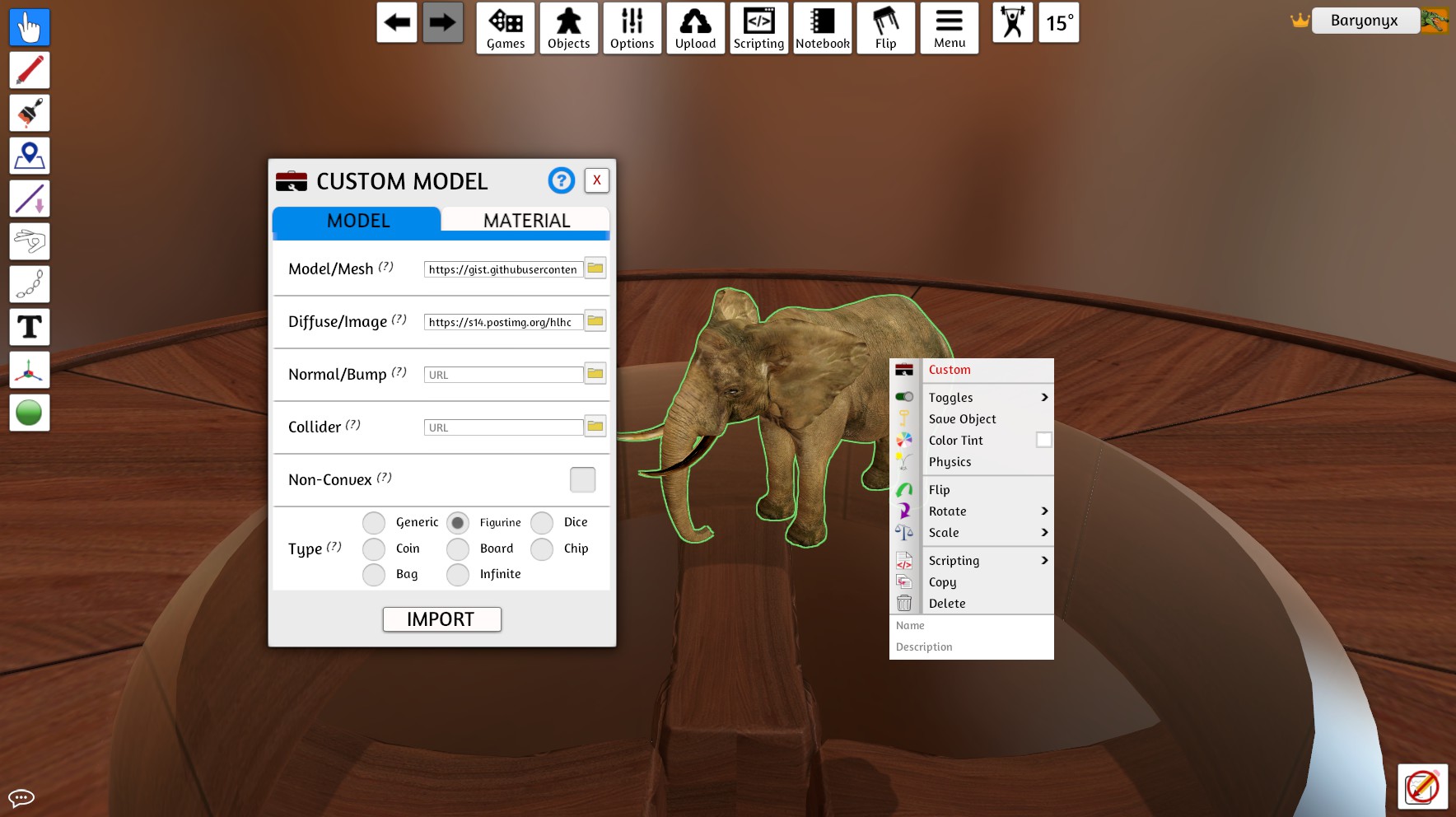Select the Chip type radio button
The image size is (1456, 817).
pos(542,549)
